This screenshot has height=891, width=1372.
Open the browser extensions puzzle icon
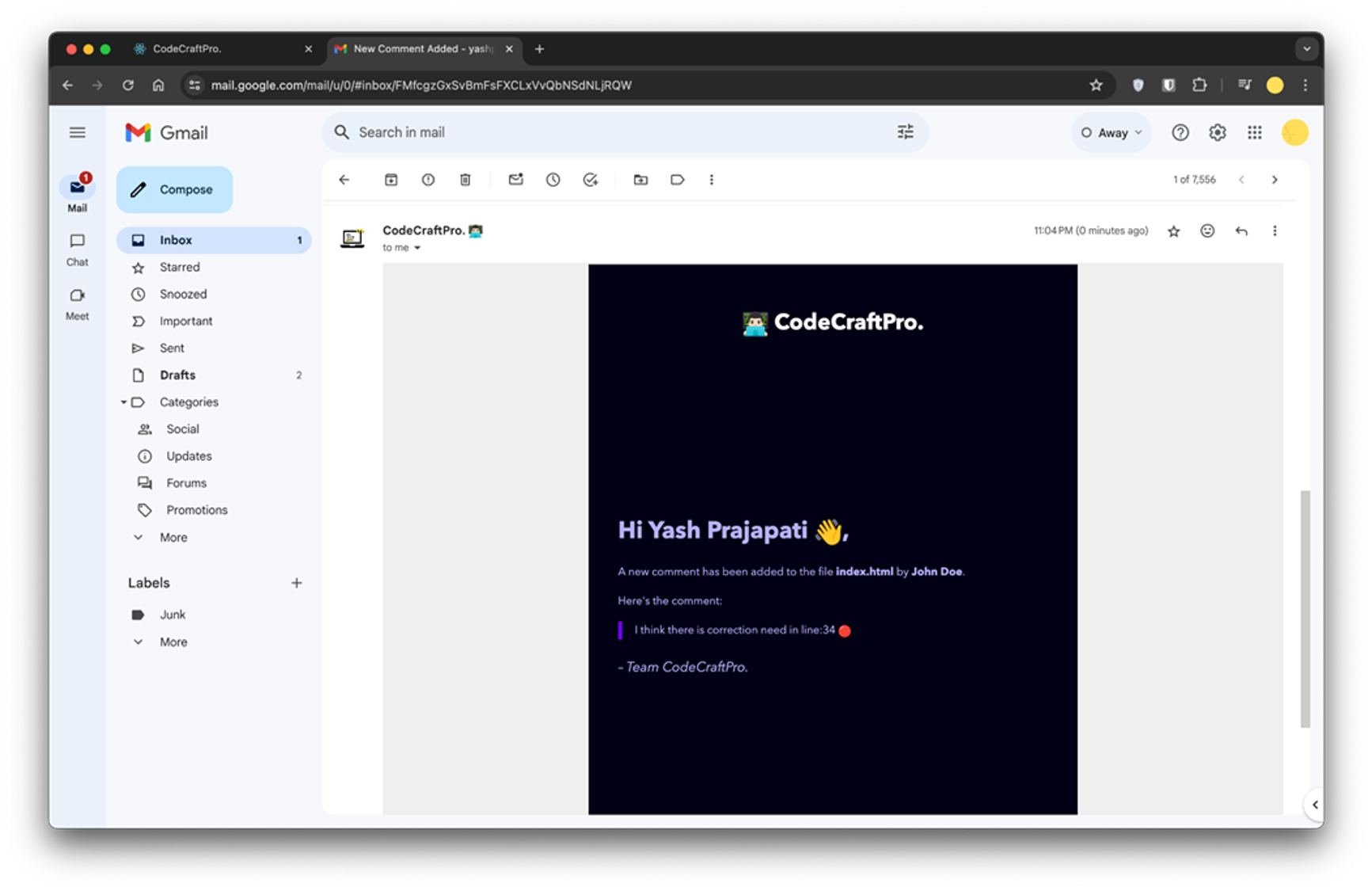click(x=1199, y=85)
